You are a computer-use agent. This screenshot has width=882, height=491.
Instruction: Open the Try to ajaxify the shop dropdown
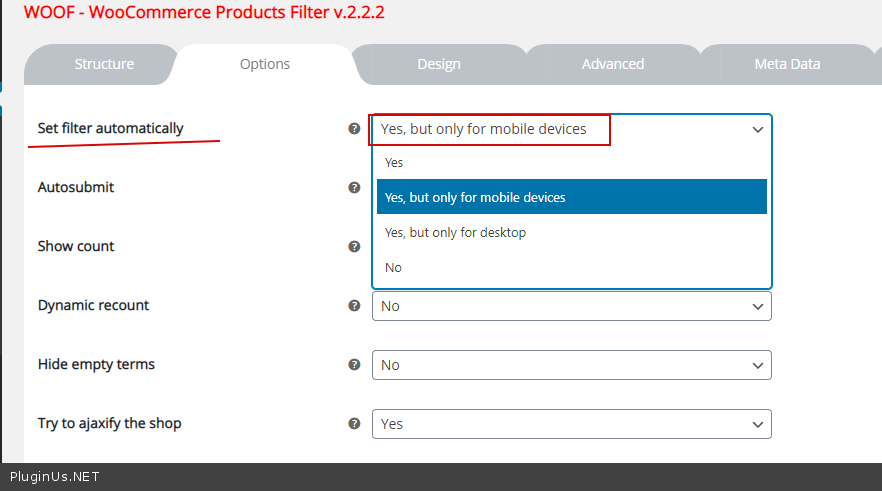(571, 424)
